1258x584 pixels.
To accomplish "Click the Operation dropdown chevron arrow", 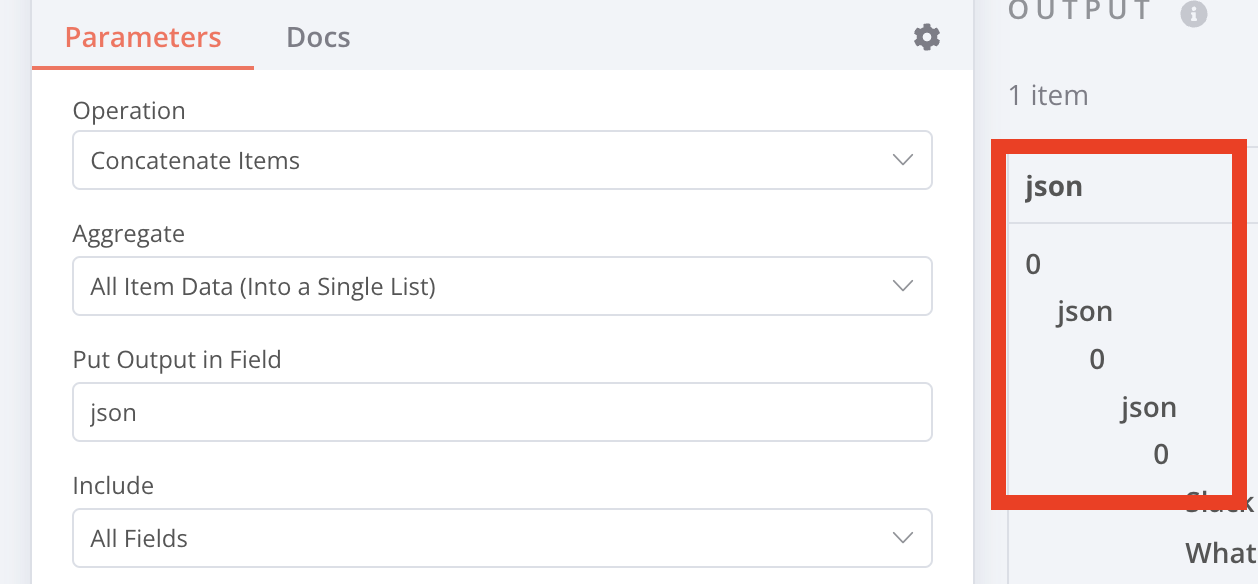I will 902,160.
